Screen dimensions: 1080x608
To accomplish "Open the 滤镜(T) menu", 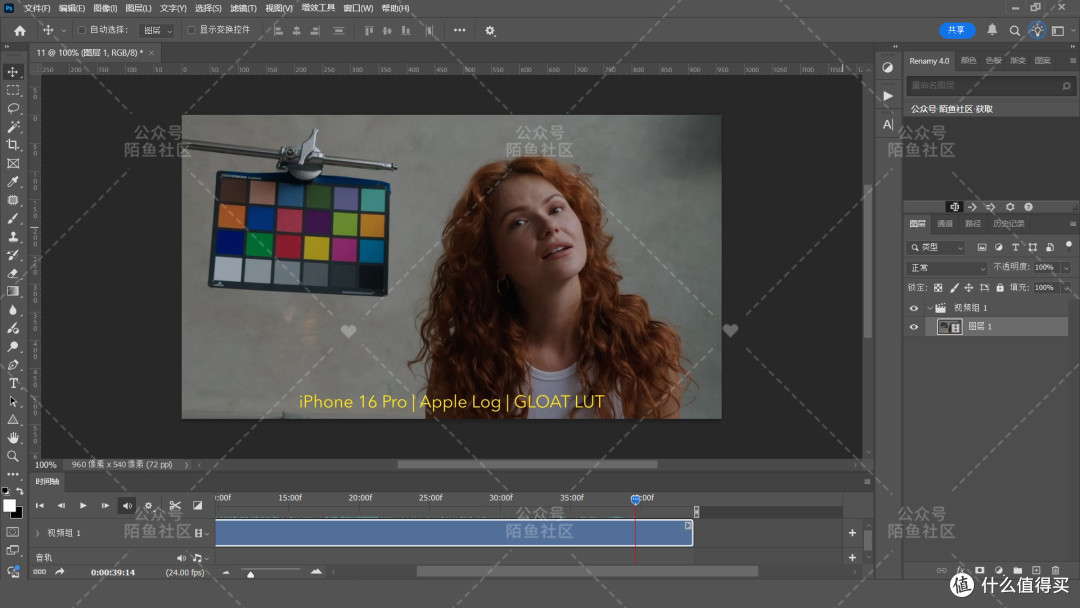I will (243, 8).
